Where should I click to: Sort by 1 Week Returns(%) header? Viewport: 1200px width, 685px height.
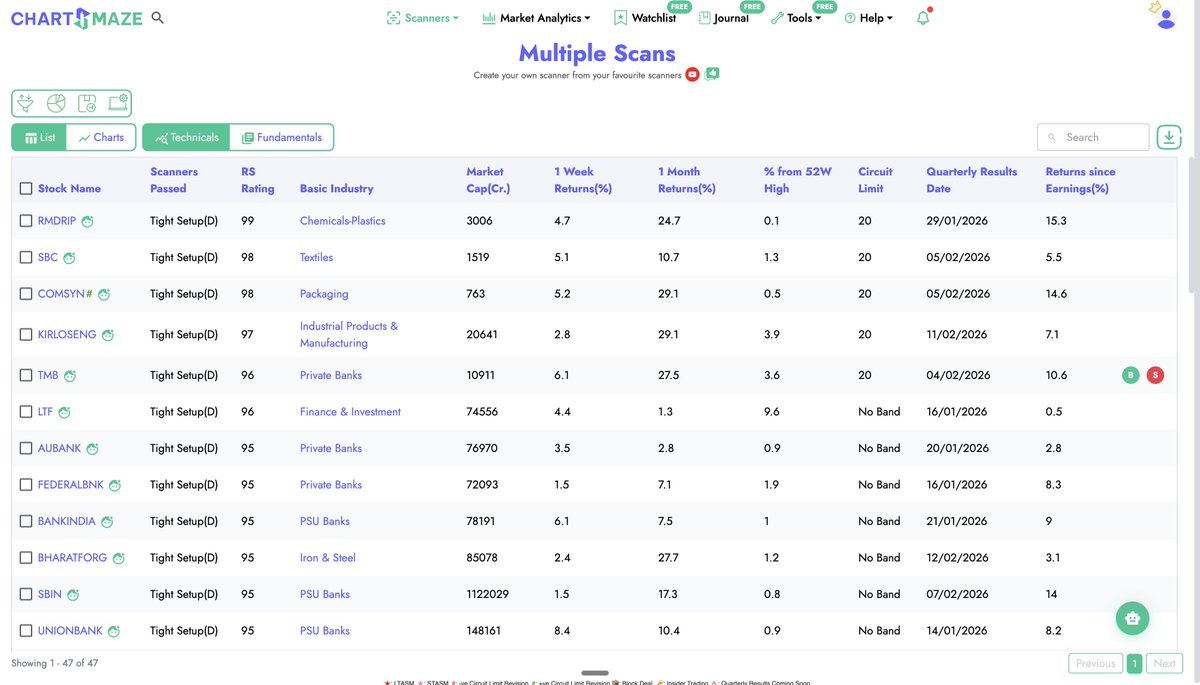[583, 180]
